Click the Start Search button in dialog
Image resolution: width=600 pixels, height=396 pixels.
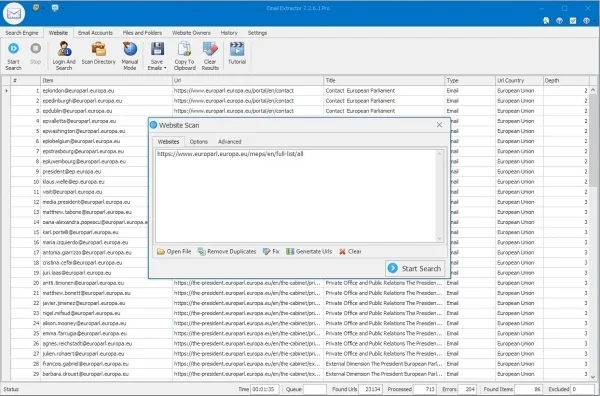(415, 268)
